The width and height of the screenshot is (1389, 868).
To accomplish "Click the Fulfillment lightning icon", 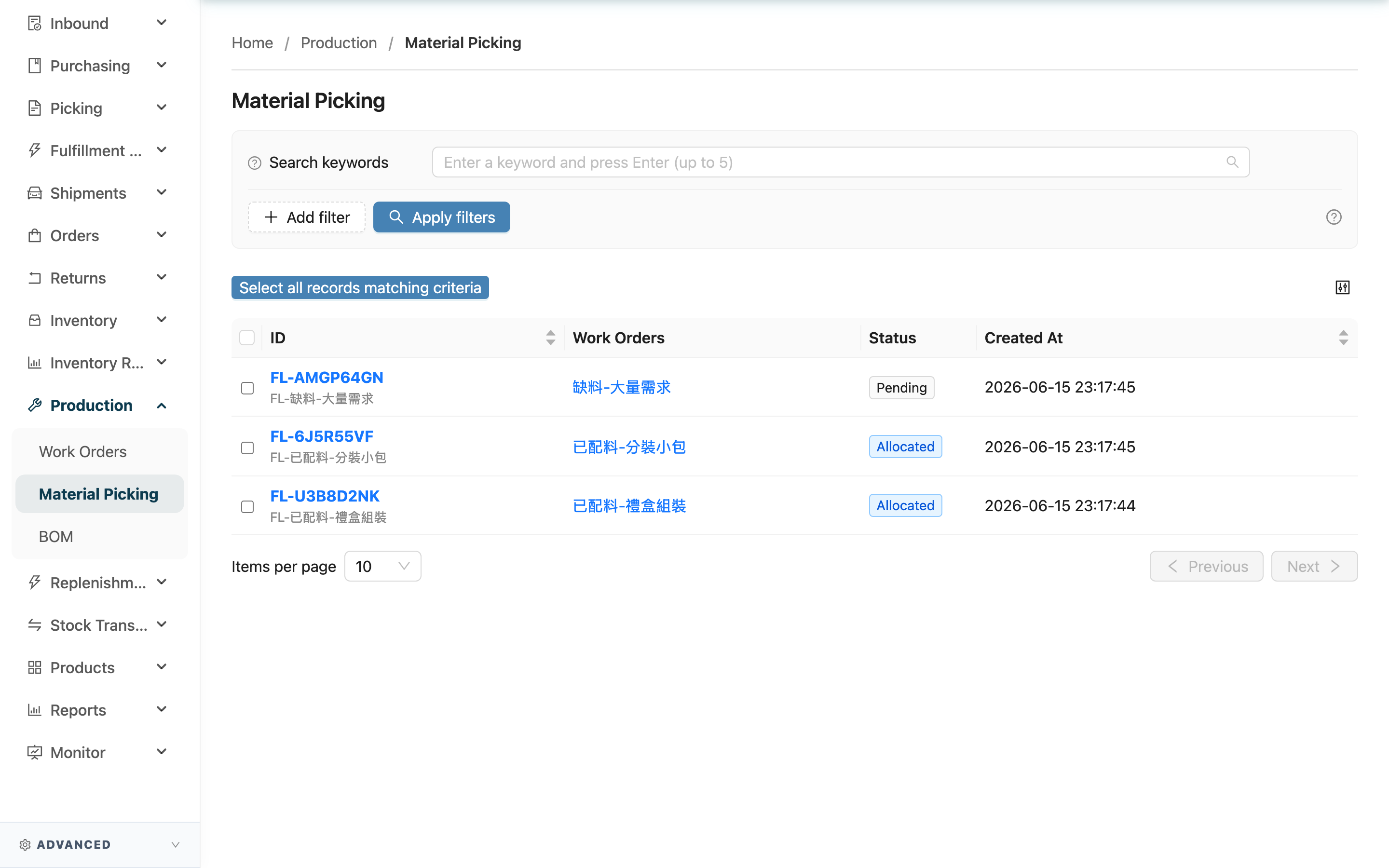I will (x=34, y=150).
